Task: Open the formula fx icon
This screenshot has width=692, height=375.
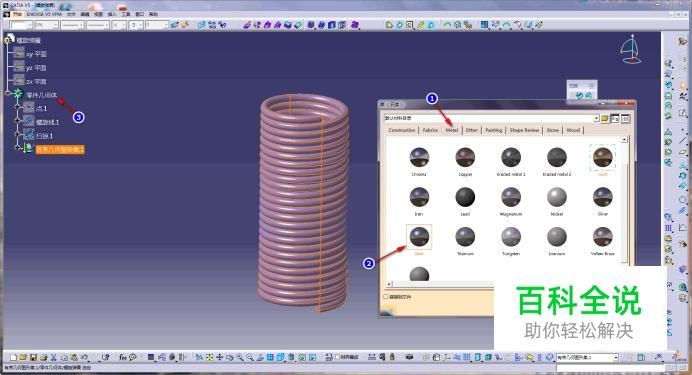Action: (x=123, y=357)
